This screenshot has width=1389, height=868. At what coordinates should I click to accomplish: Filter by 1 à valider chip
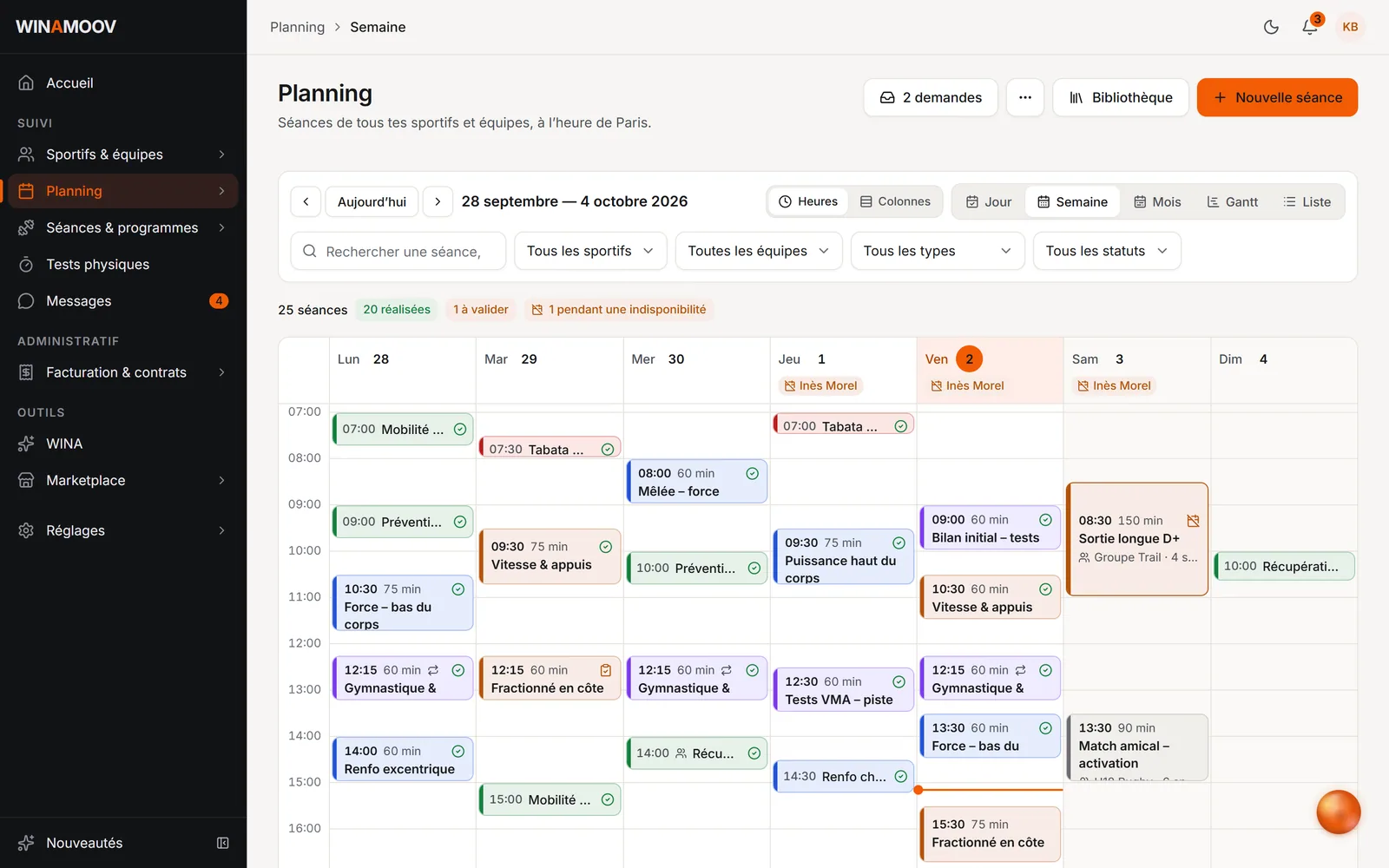click(481, 309)
